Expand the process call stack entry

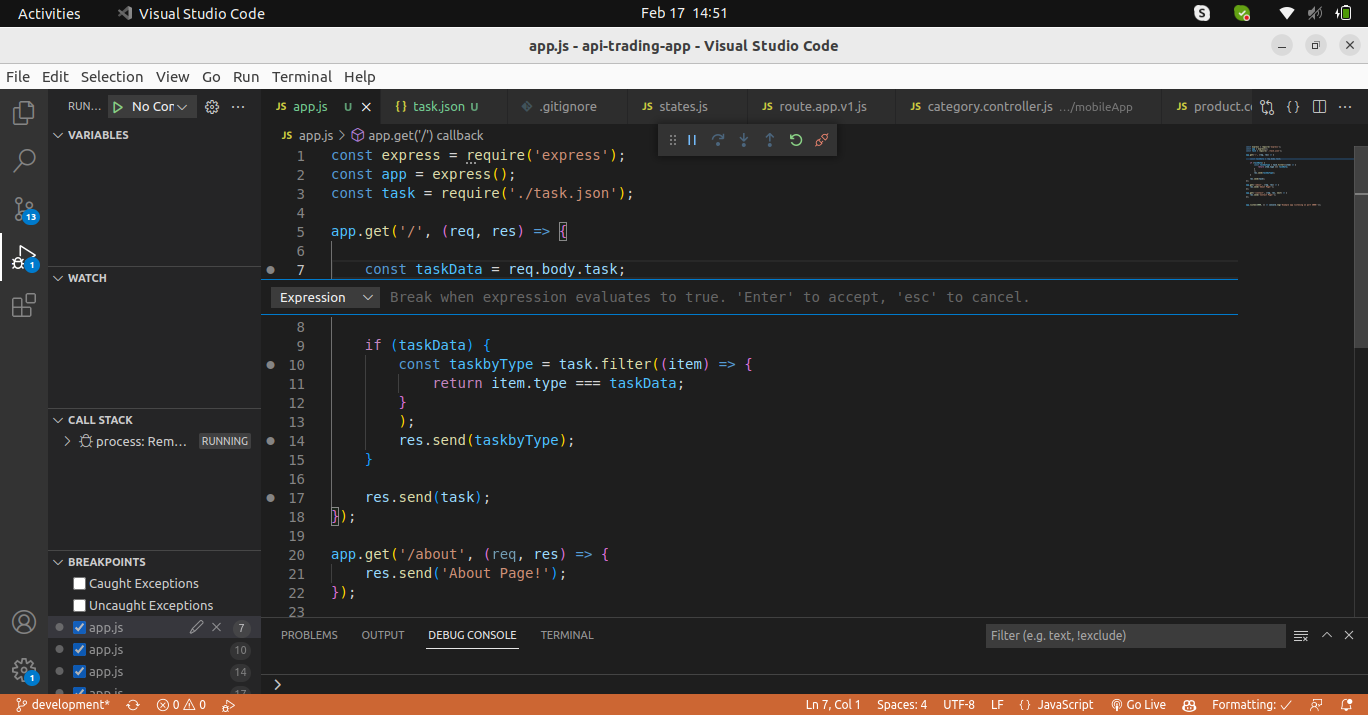click(67, 441)
